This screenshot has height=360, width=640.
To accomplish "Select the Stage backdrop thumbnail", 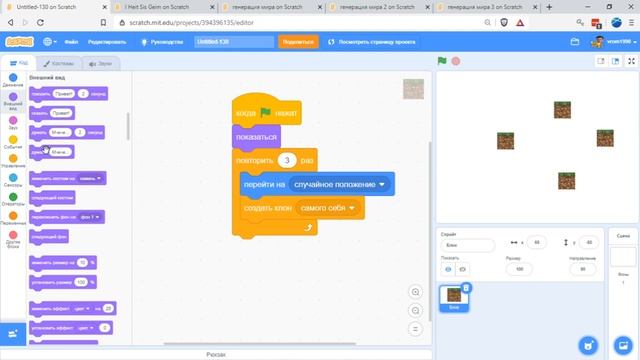I will pyautogui.click(x=623, y=256).
